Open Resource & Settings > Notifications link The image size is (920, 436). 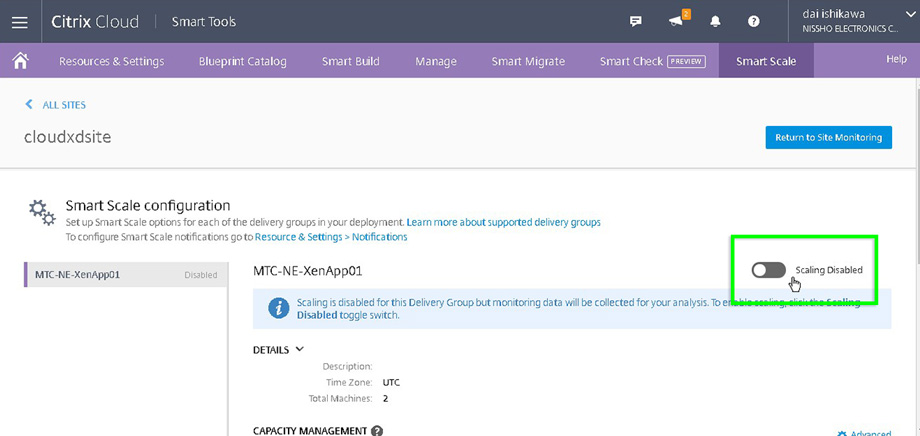(331, 237)
